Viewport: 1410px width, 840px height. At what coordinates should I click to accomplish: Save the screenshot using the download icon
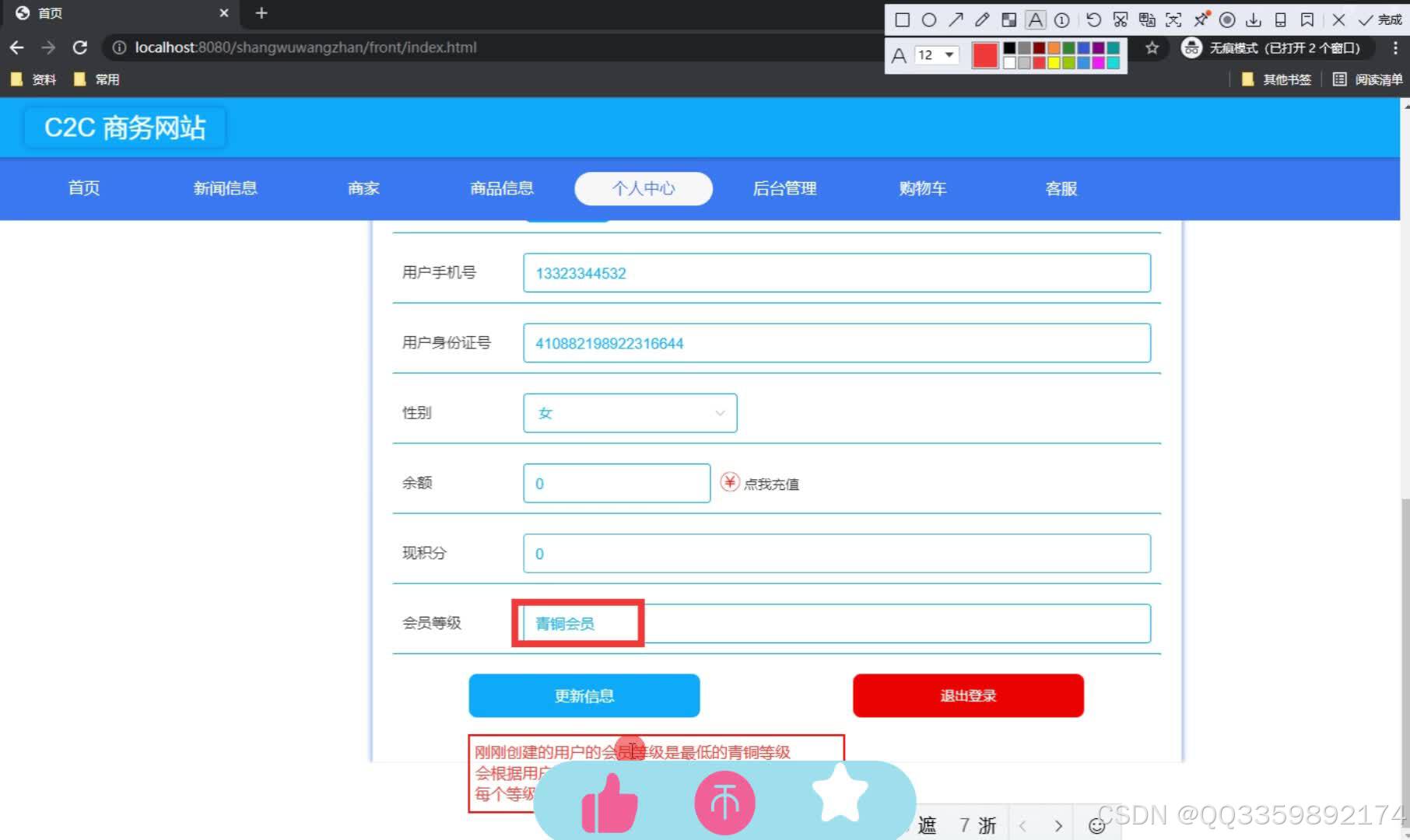pyautogui.click(x=1254, y=19)
